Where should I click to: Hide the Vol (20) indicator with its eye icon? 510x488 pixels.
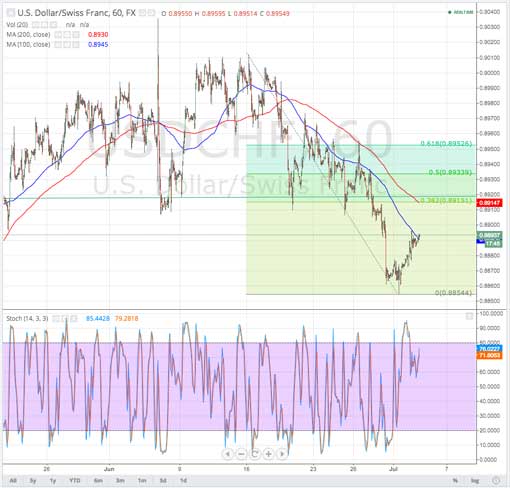pyautogui.click(x=36, y=25)
